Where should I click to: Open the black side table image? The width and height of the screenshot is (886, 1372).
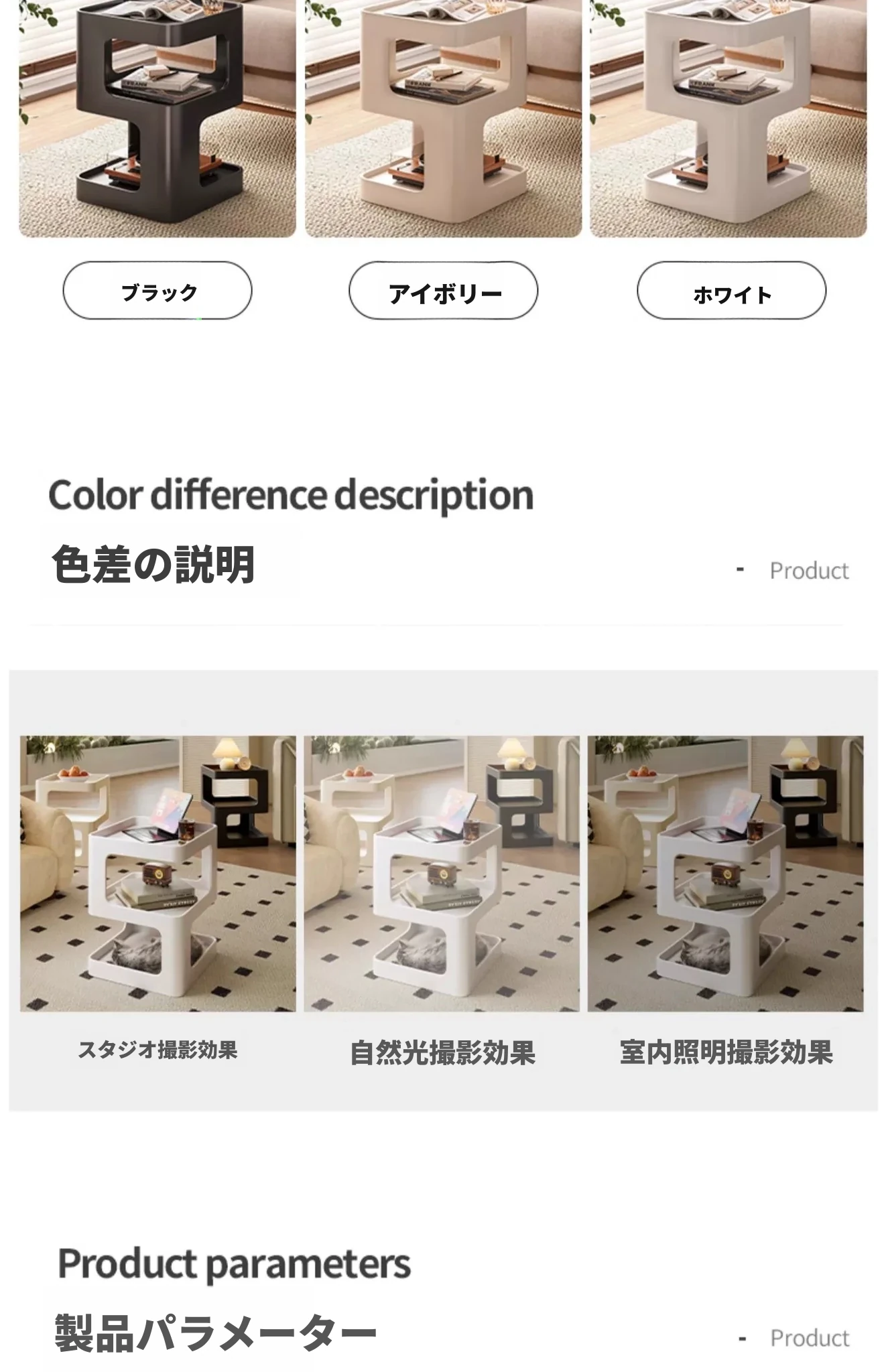pyautogui.click(x=157, y=119)
